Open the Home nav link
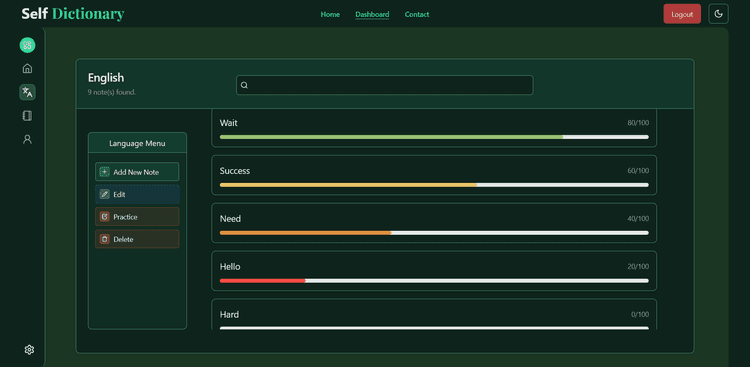The image size is (750, 367). tap(330, 14)
